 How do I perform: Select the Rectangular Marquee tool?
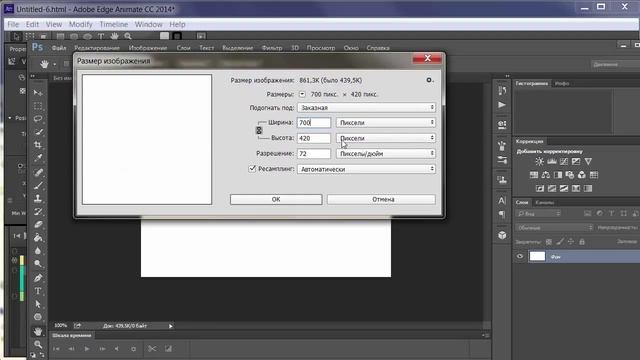click(38, 106)
